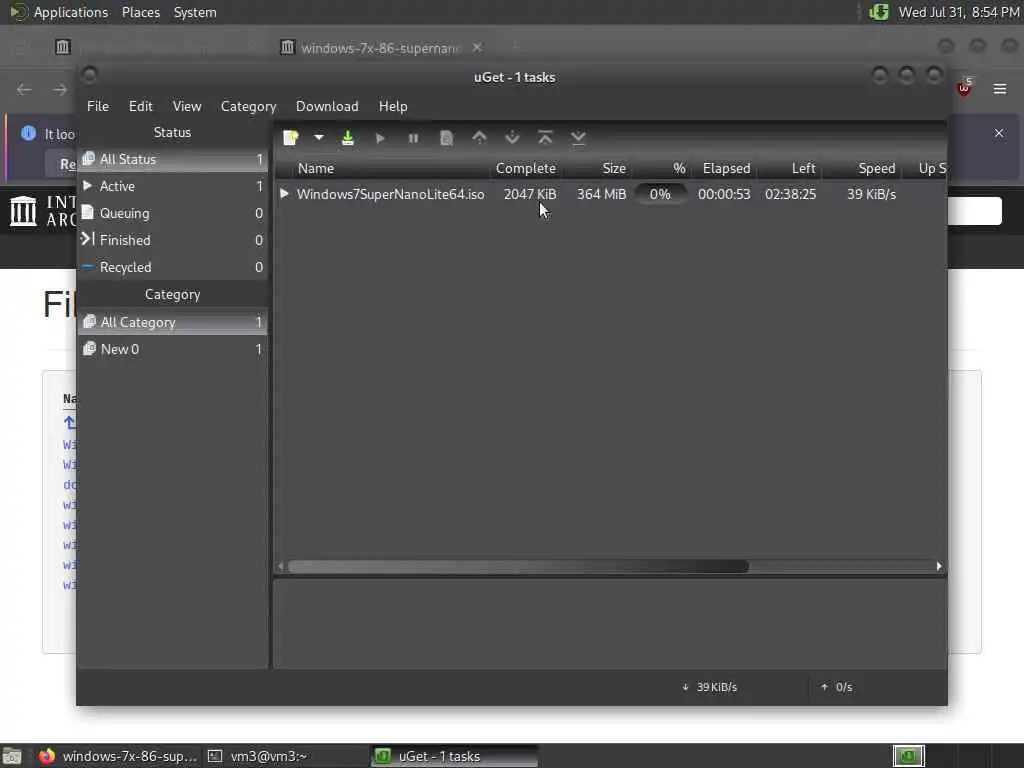Open the File menu in uGet
Screen dimensions: 1024x768
98,106
